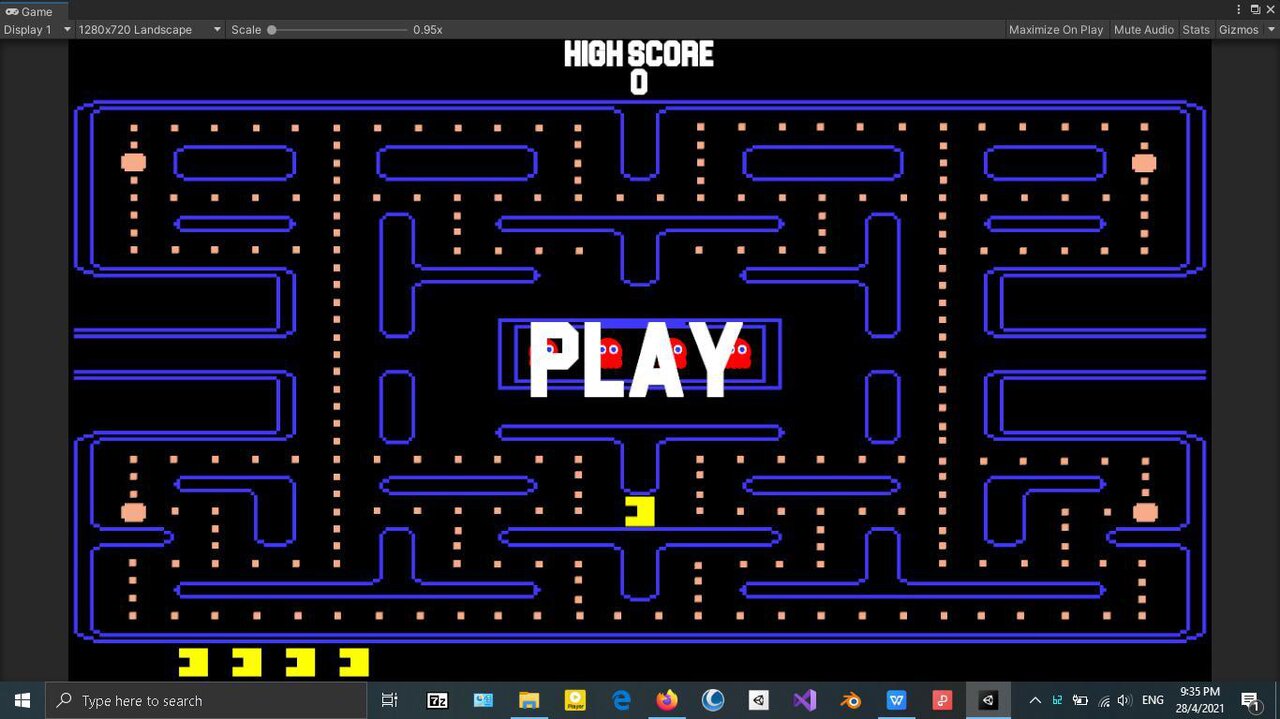Open Unity Hub (white icon) in taskbar
This screenshot has width=1280, height=719.
pos(759,701)
